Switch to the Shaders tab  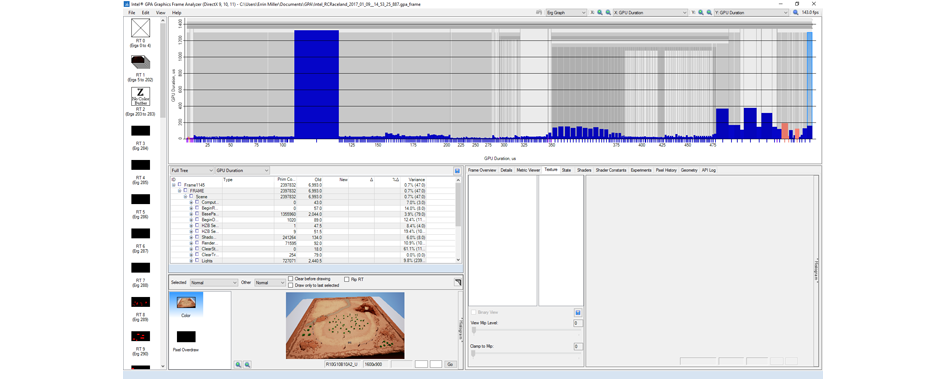(584, 170)
